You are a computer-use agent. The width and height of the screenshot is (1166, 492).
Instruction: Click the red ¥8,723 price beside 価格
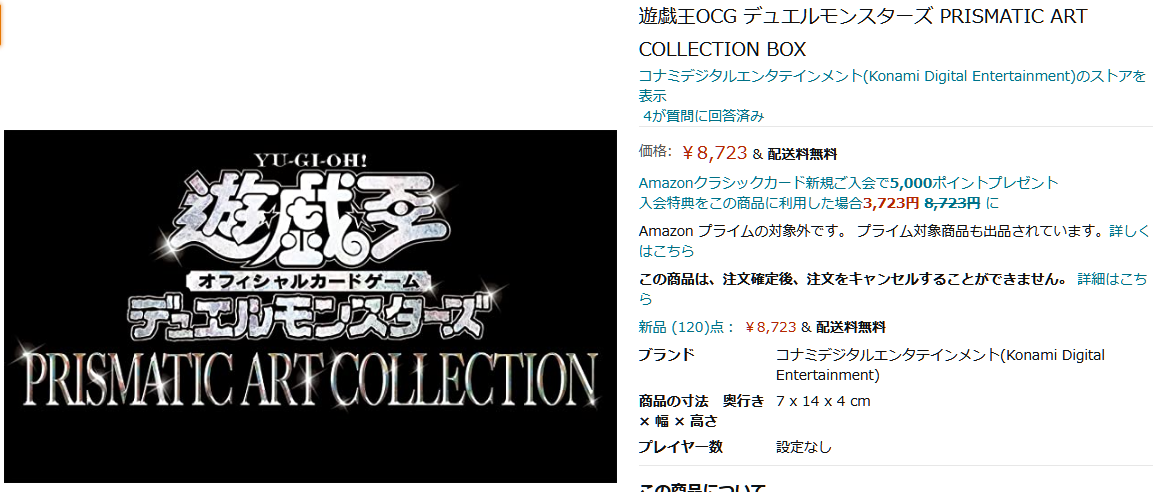click(715, 153)
